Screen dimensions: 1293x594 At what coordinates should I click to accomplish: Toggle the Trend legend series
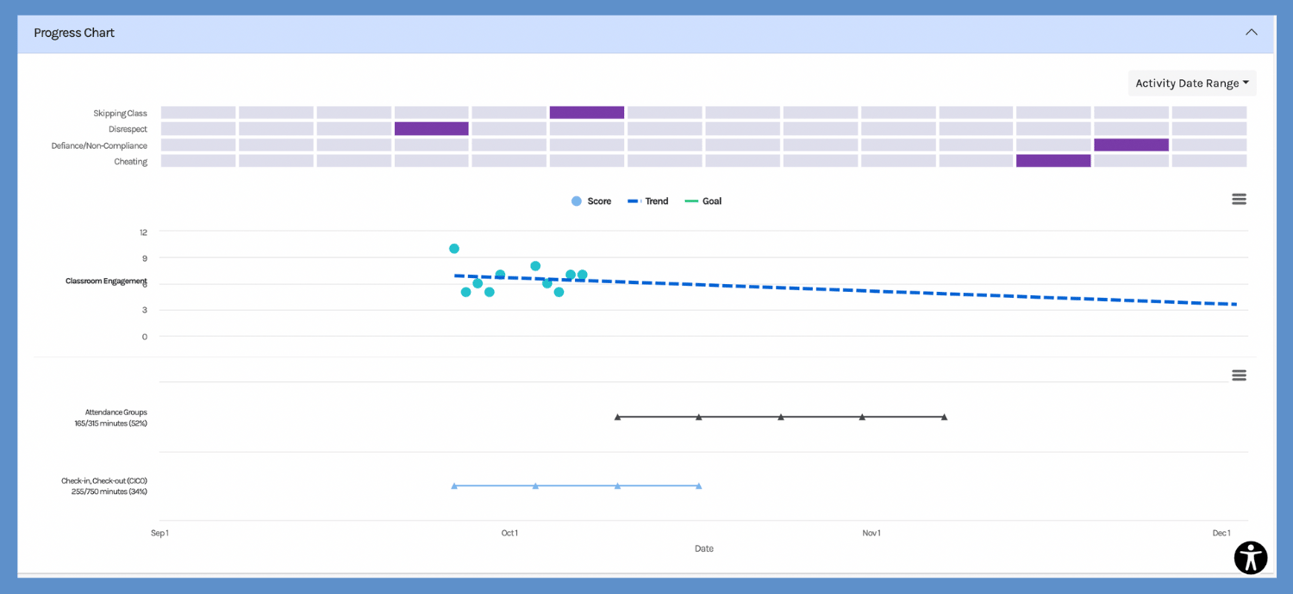[648, 201]
